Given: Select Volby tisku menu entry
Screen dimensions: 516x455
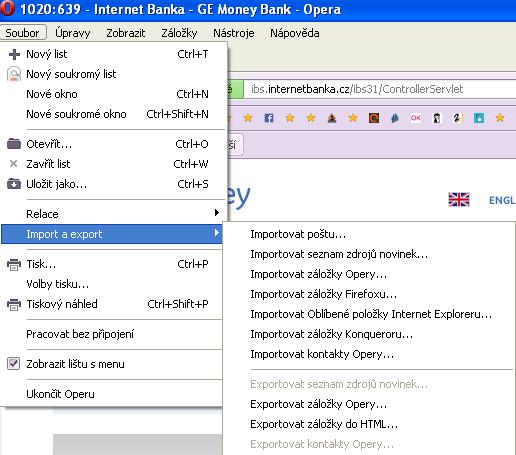Looking at the screenshot, I should click(x=112, y=284).
